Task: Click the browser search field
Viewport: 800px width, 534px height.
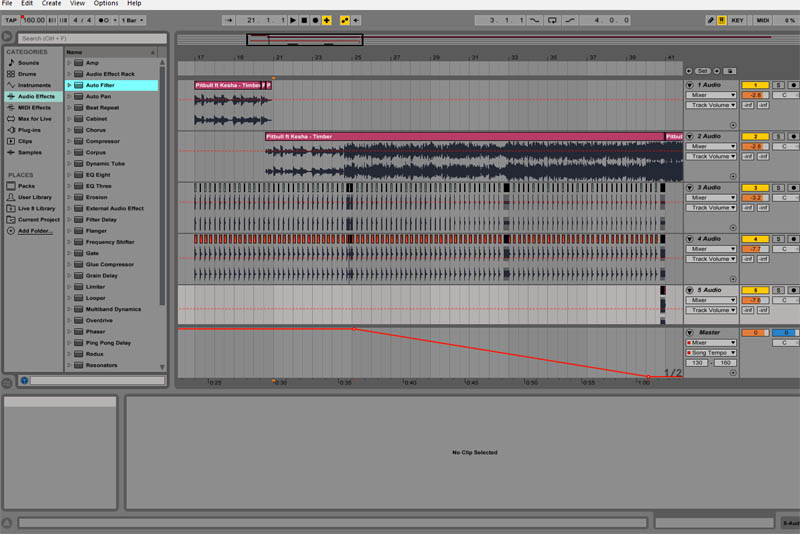Action: [92, 38]
